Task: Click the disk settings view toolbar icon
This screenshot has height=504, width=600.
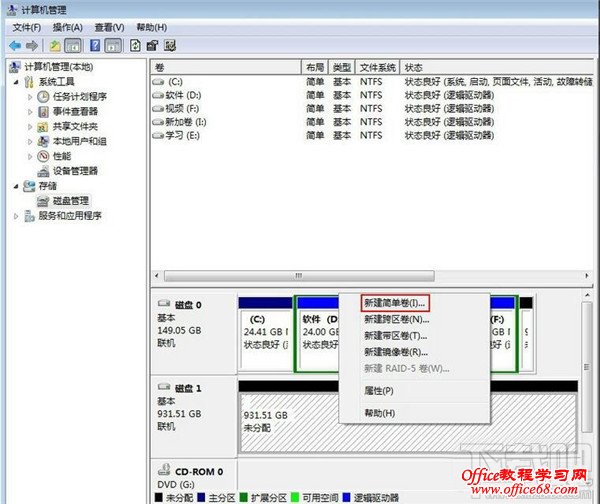Action: pos(170,46)
